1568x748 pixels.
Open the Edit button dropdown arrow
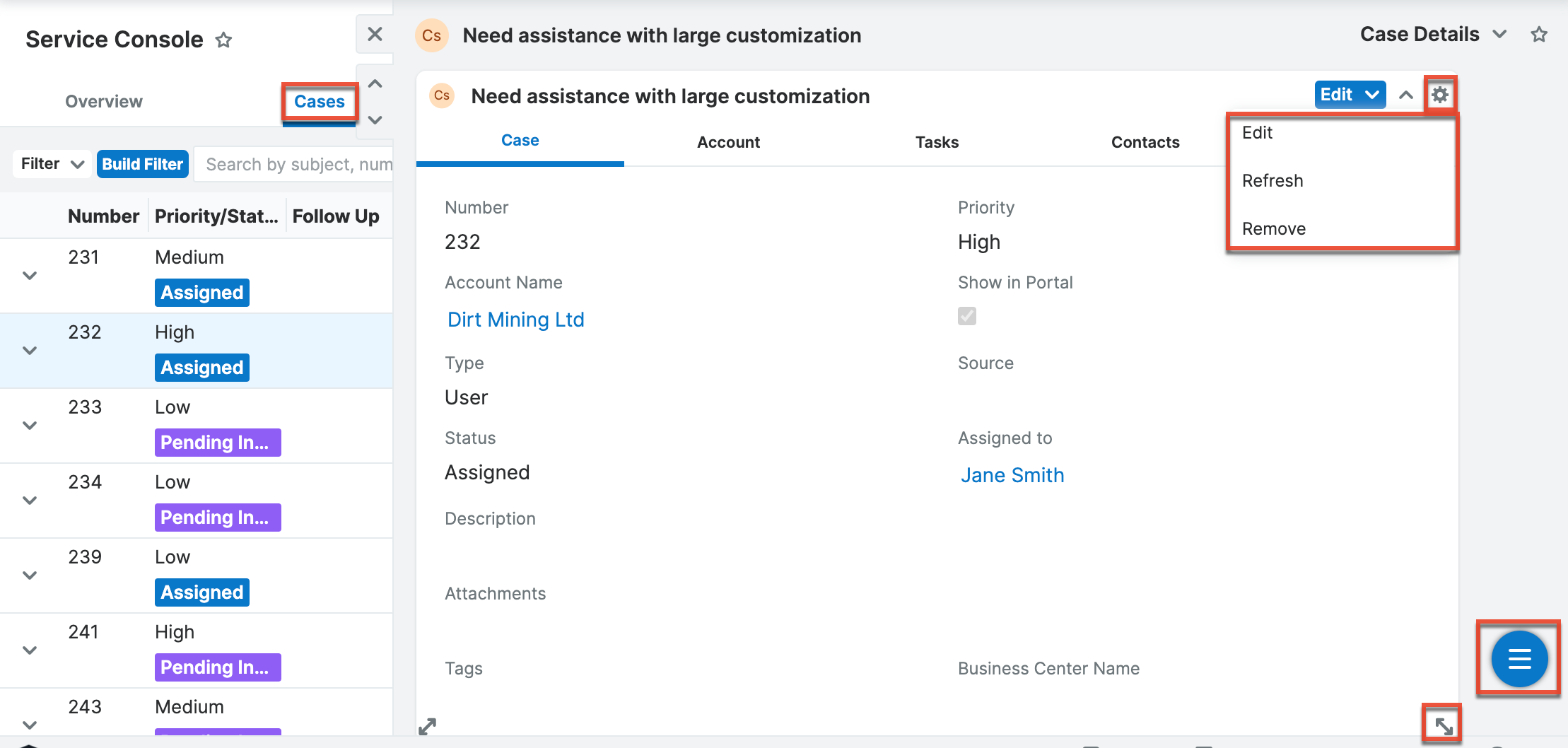(x=1371, y=94)
